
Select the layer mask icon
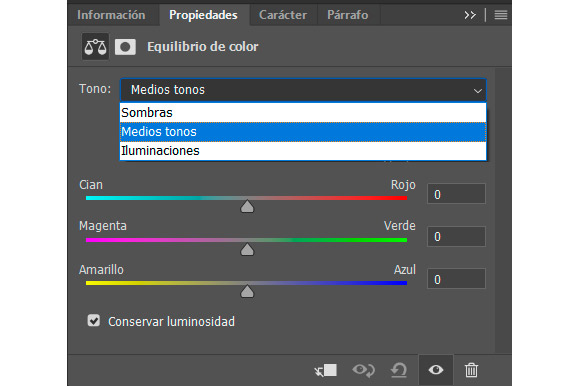[125, 47]
